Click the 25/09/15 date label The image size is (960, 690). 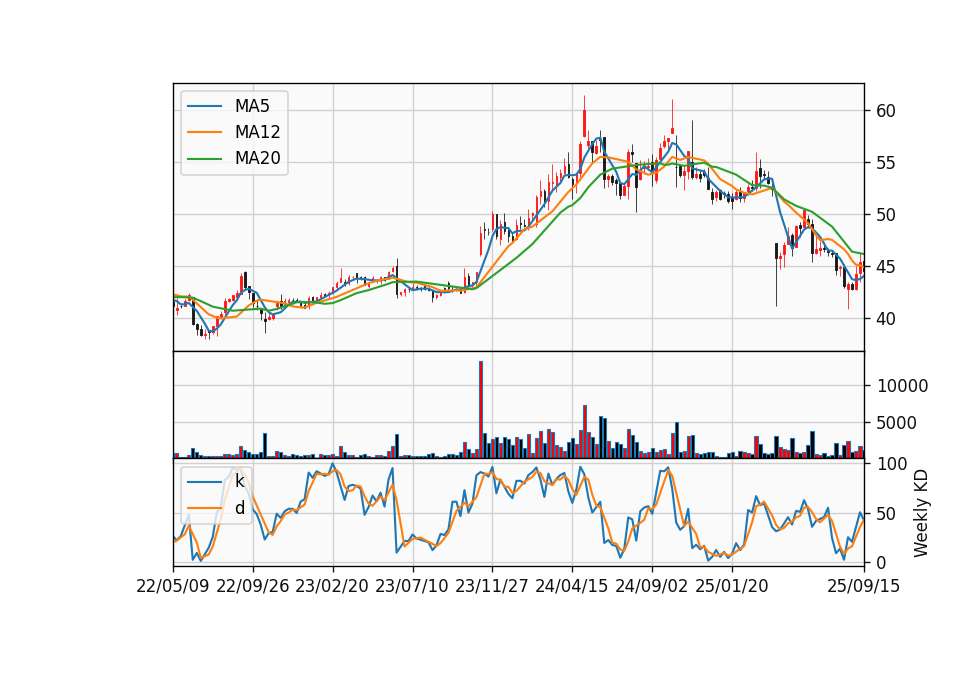pos(864,586)
